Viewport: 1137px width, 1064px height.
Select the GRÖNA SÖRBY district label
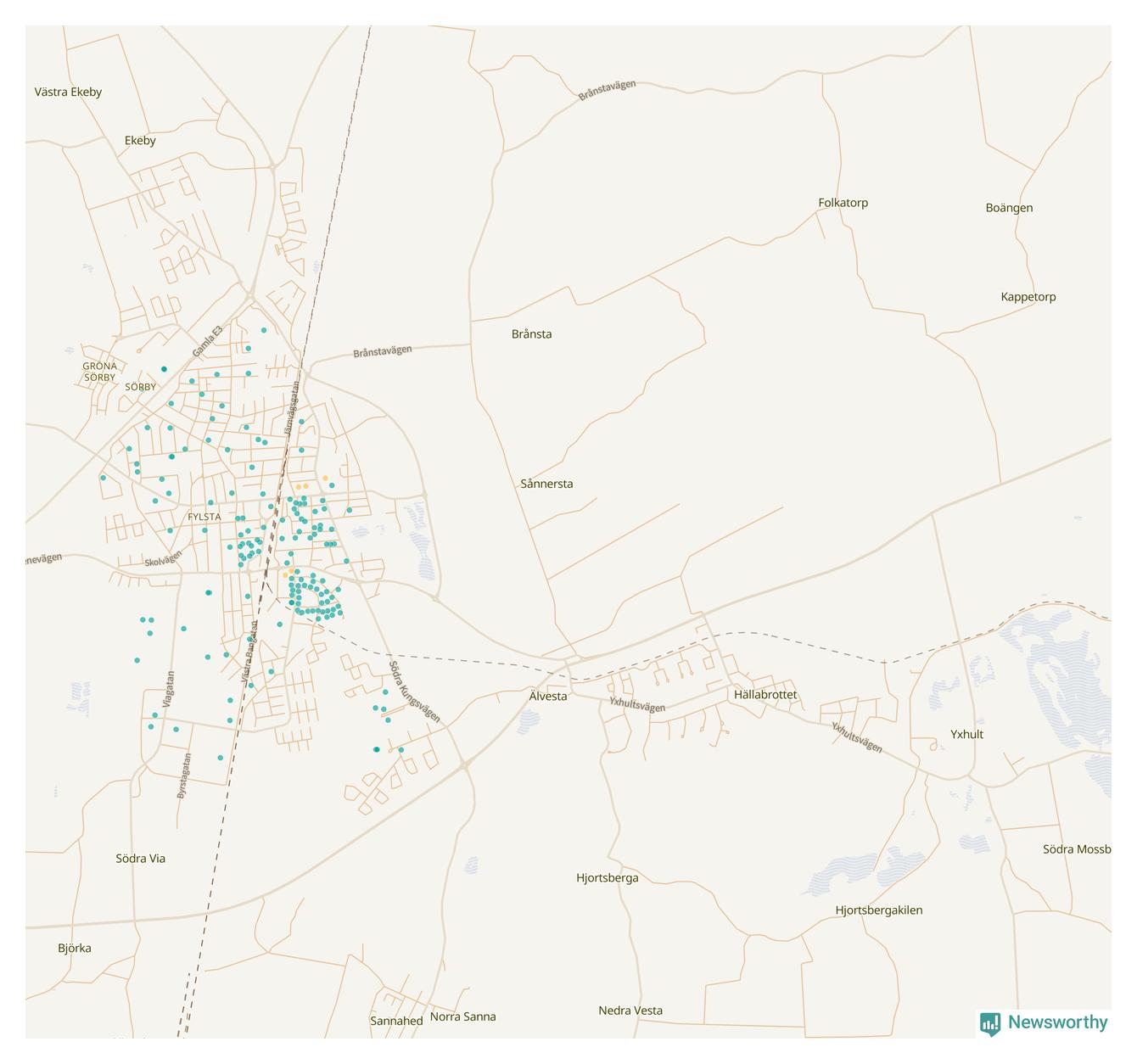(99, 372)
